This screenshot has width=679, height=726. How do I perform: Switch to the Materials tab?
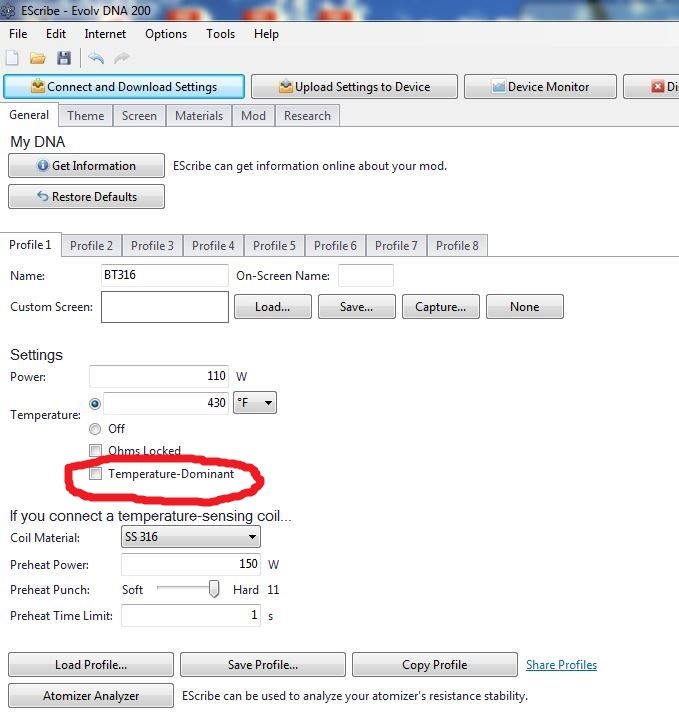click(x=199, y=116)
